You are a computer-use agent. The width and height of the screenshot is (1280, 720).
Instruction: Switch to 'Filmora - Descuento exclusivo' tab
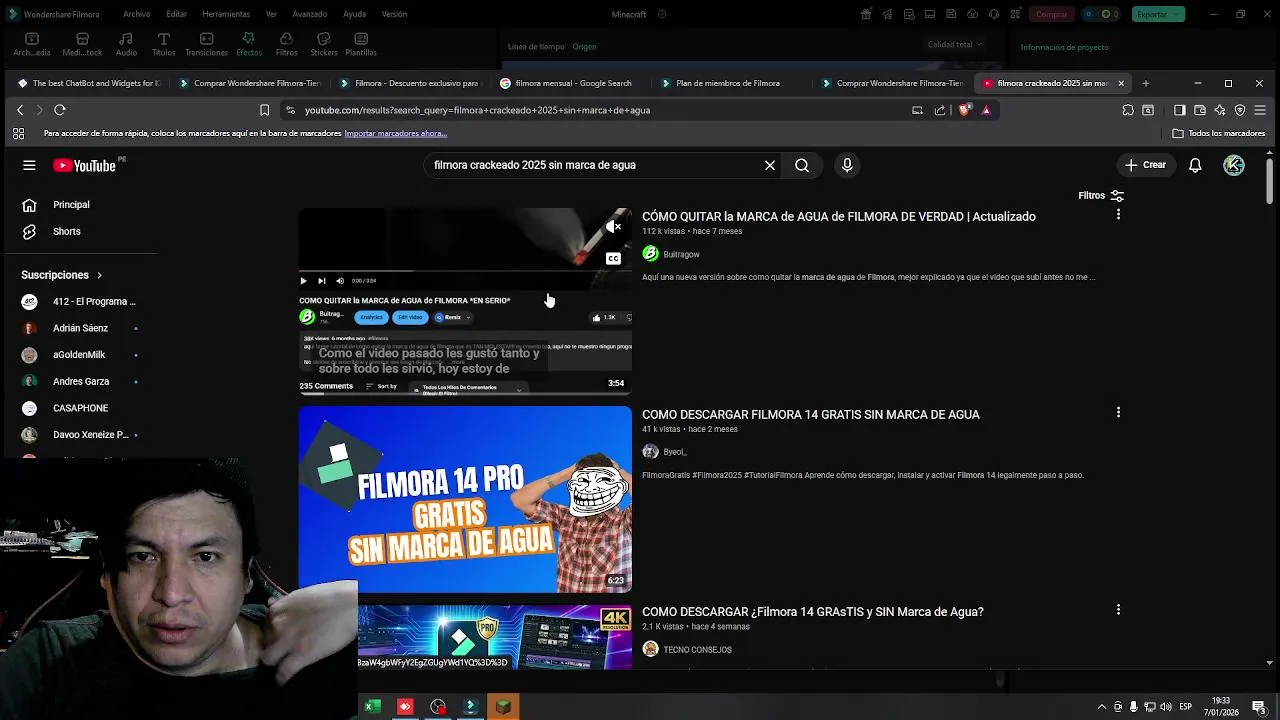tap(410, 83)
